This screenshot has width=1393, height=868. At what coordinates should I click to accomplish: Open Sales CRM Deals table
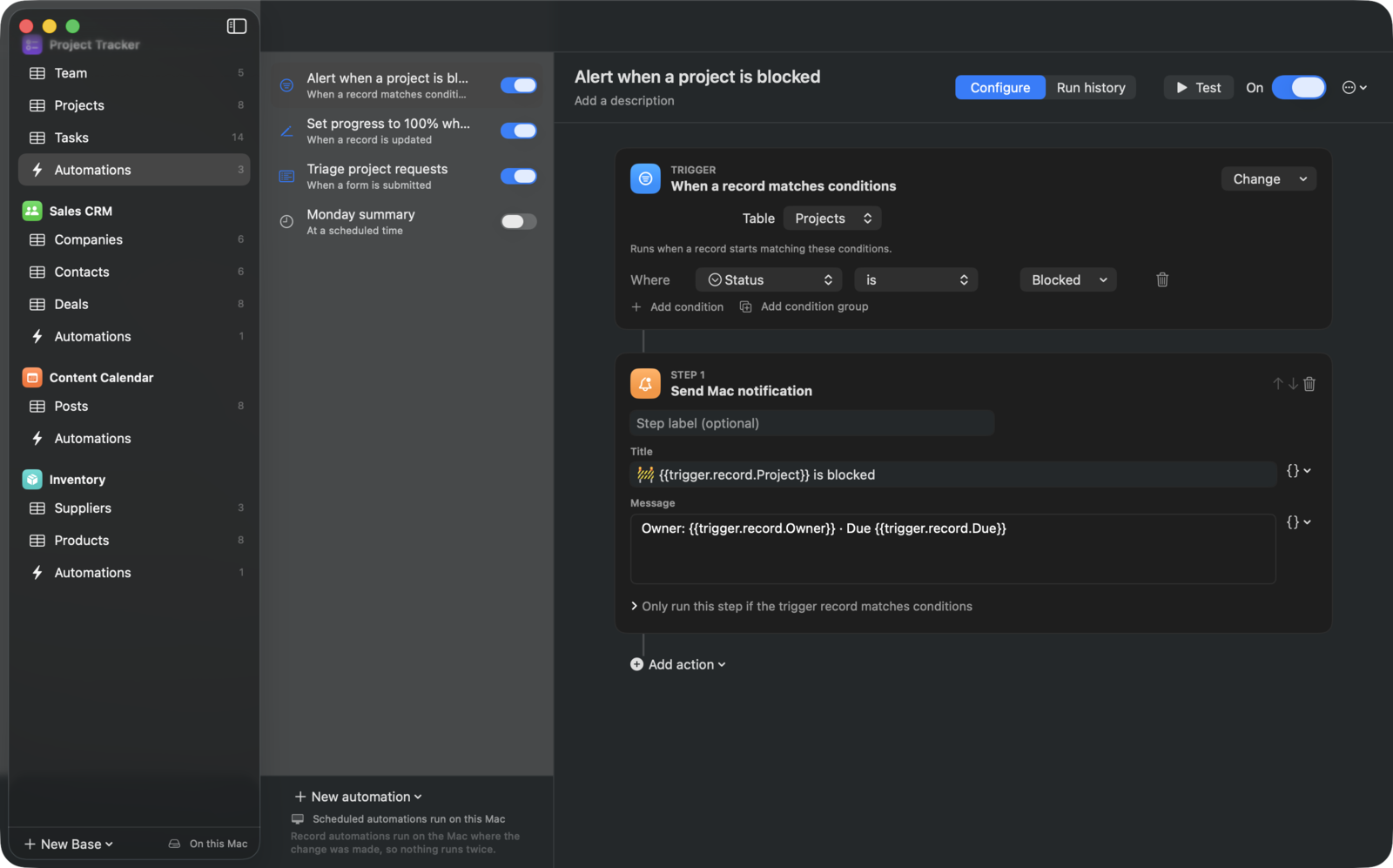[x=134, y=304]
